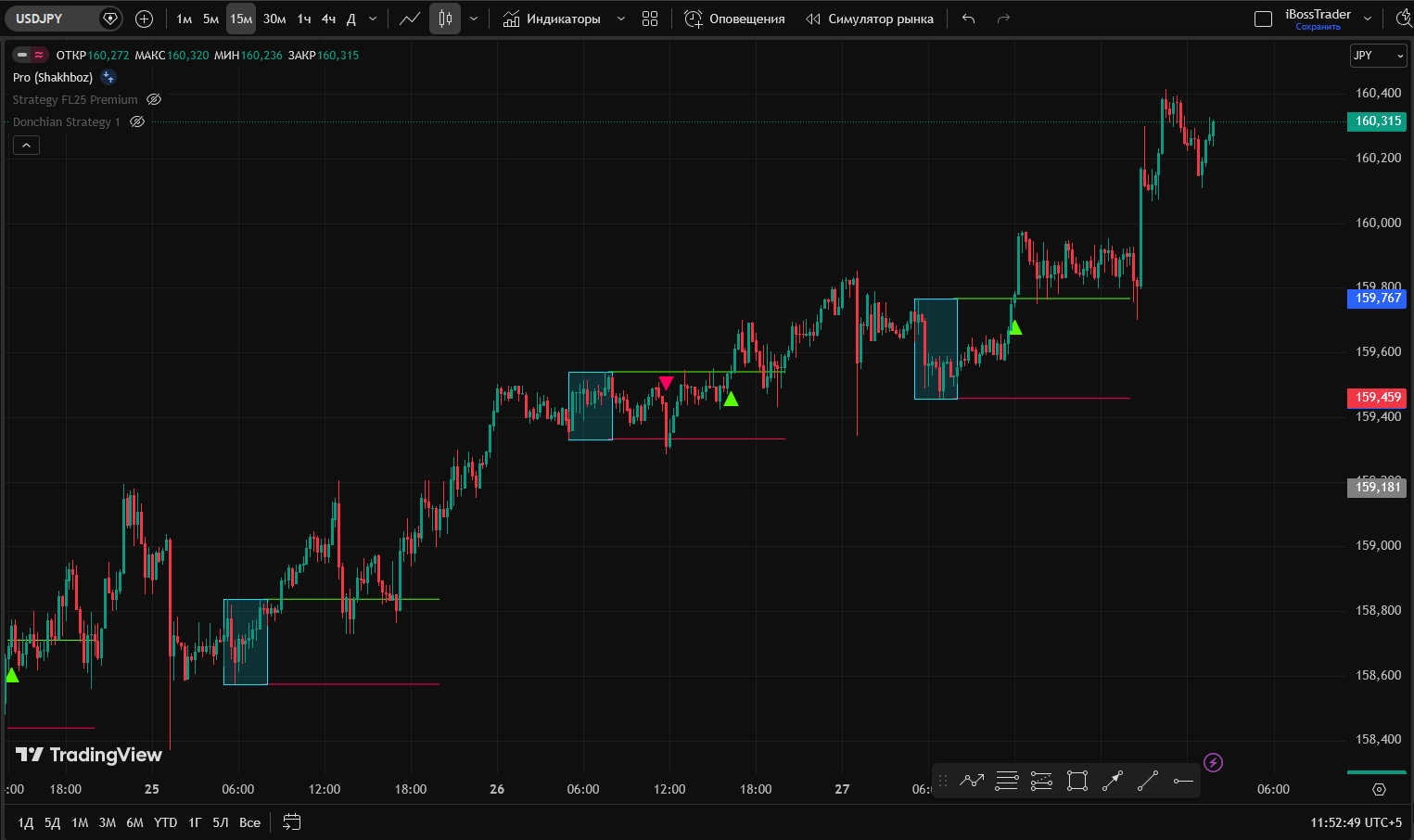Image resolution: width=1414 pixels, height=840 pixels.
Task: Click the blue sparkle icon beside Pro (Shakhboz)
Action: (x=108, y=78)
